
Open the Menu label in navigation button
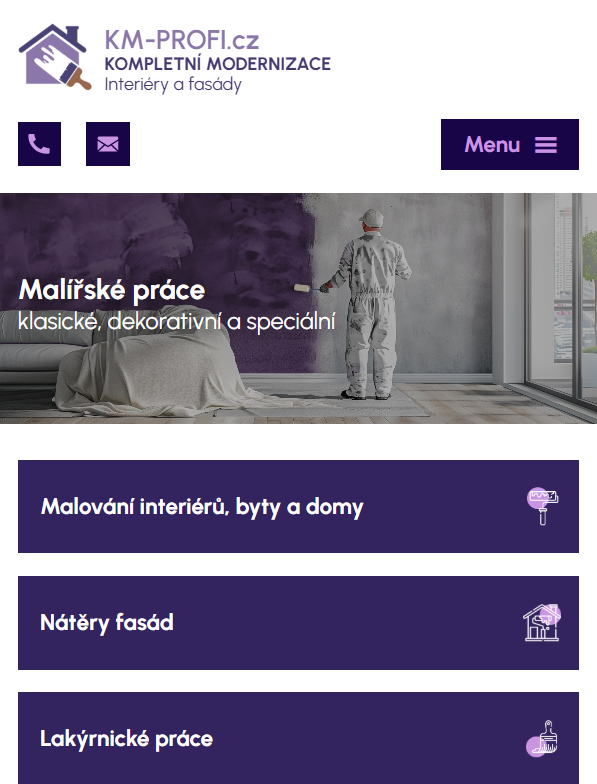pos(492,145)
